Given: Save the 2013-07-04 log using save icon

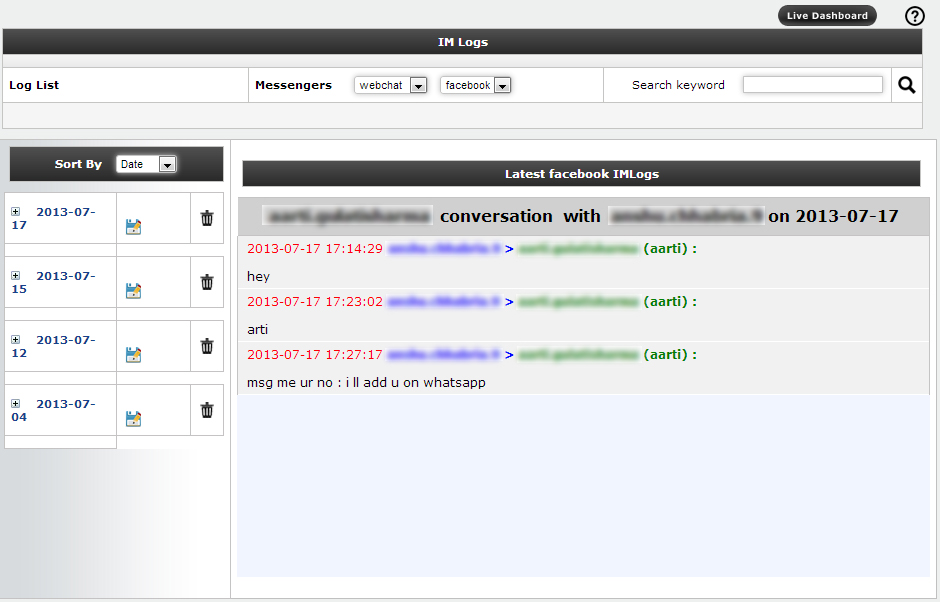Looking at the screenshot, I should [x=133, y=419].
